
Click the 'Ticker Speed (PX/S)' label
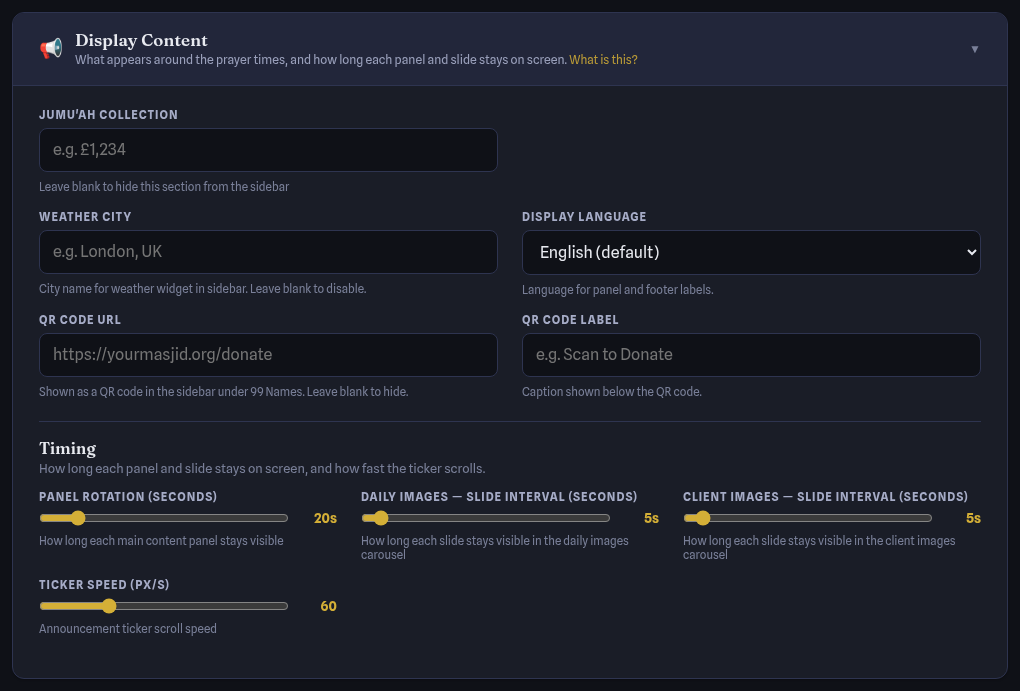pyautogui.click(x=104, y=584)
